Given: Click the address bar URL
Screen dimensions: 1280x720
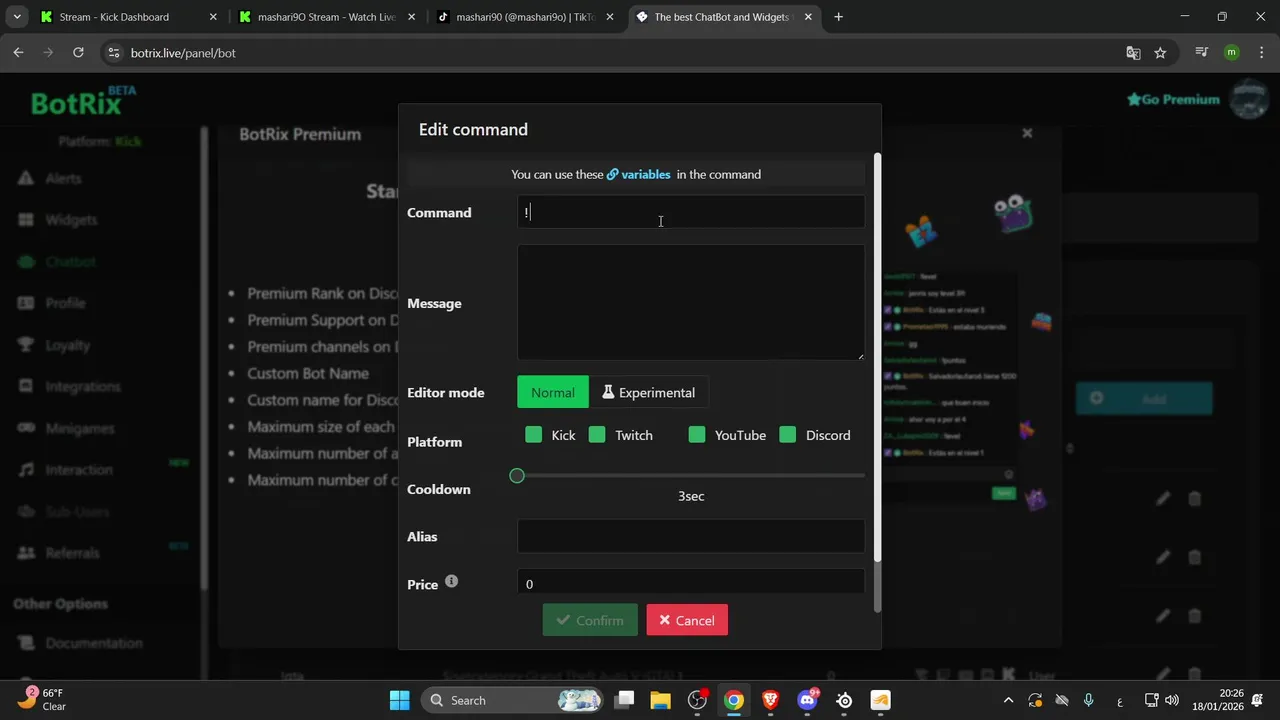Looking at the screenshot, I should coord(183,53).
